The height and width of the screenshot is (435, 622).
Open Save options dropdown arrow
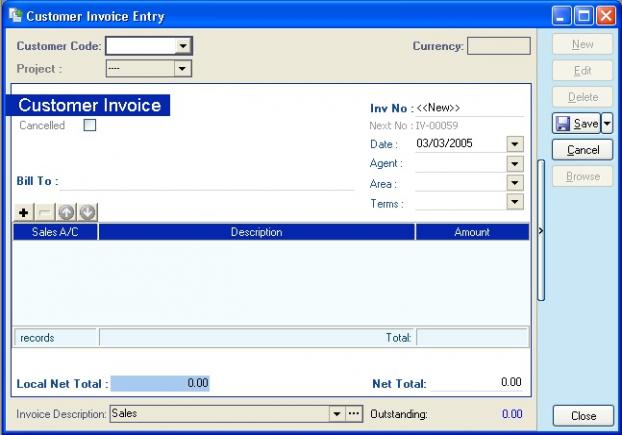pyautogui.click(x=607, y=123)
